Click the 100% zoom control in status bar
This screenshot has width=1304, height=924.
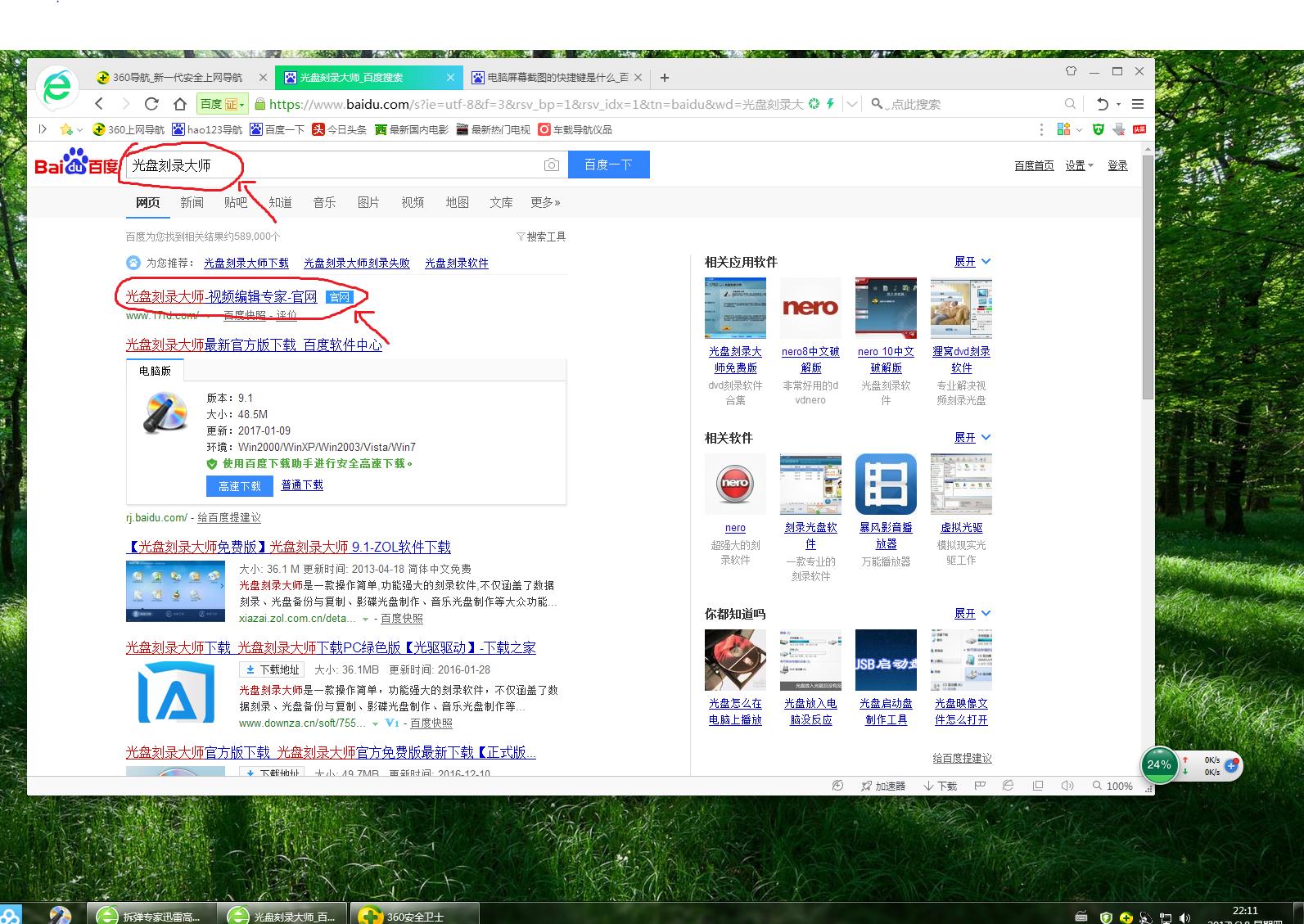1112,786
